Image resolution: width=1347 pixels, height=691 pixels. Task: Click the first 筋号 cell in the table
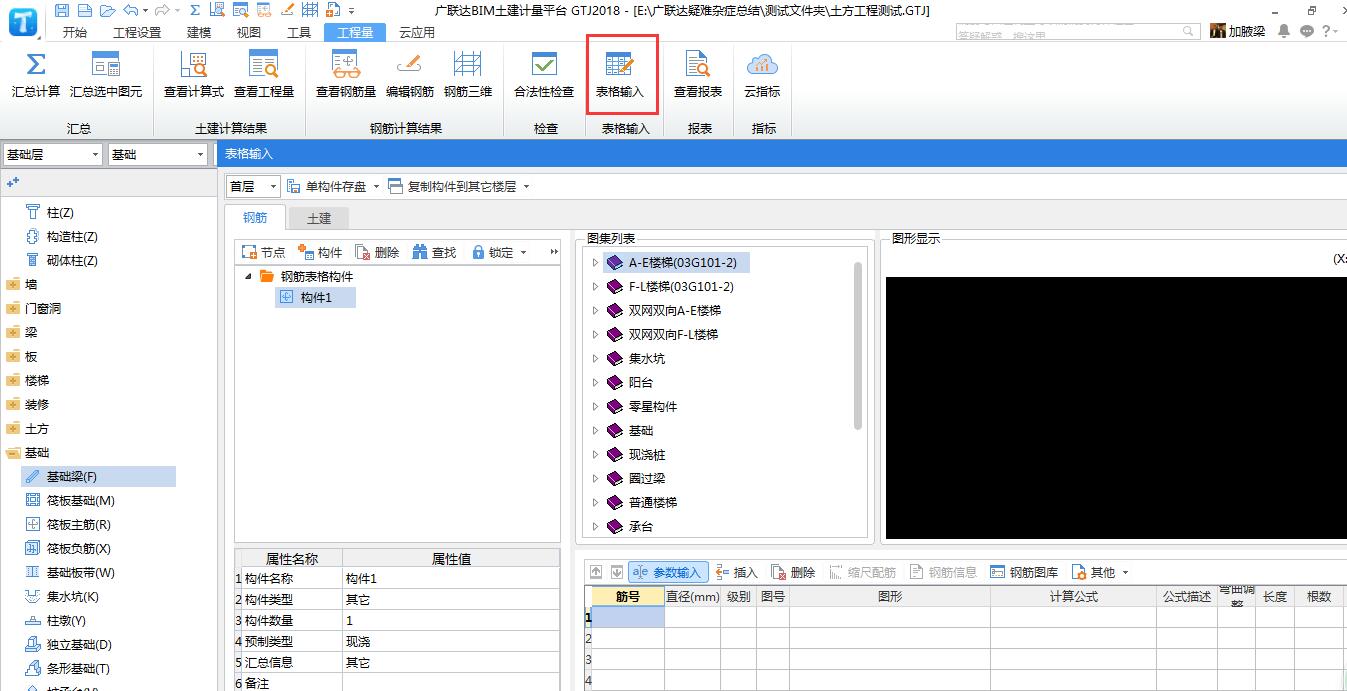tap(628, 617)
